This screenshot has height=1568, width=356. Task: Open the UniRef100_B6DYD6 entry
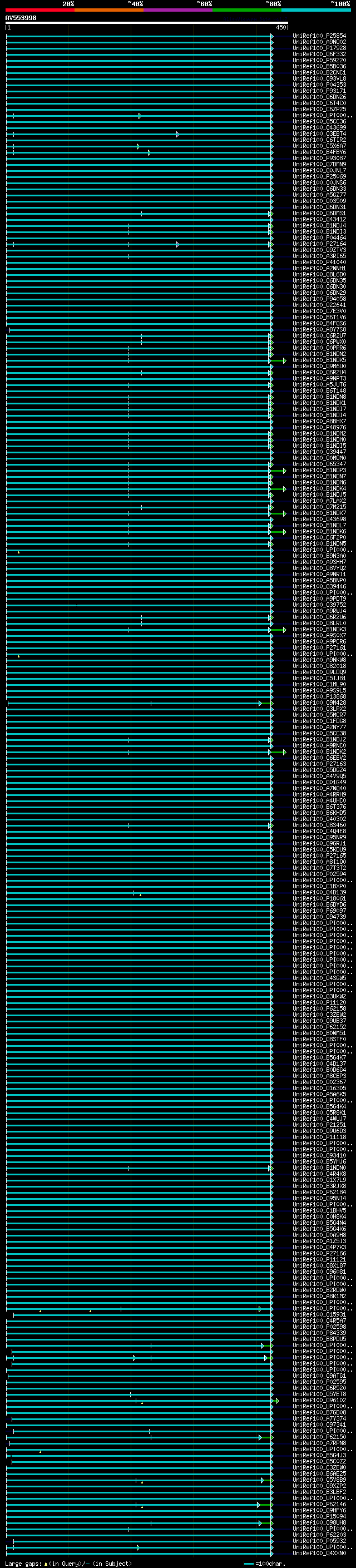(x=319, y=904)
